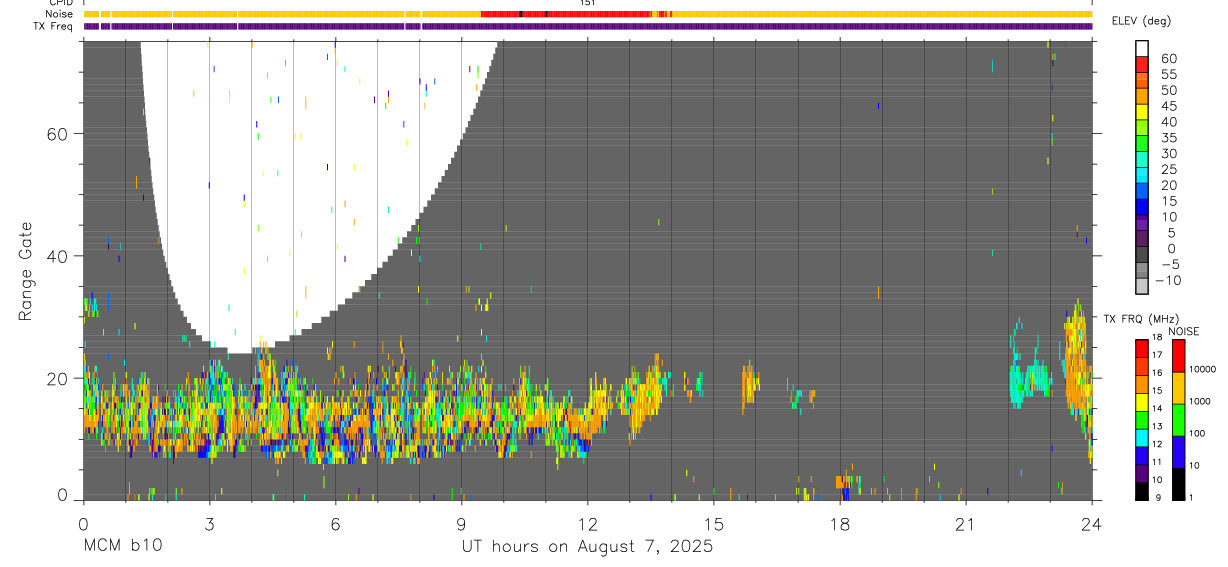1228x567 pixels.
Task: Click the 17 value in TX FRQ legend
Action: pos(1158,354)
